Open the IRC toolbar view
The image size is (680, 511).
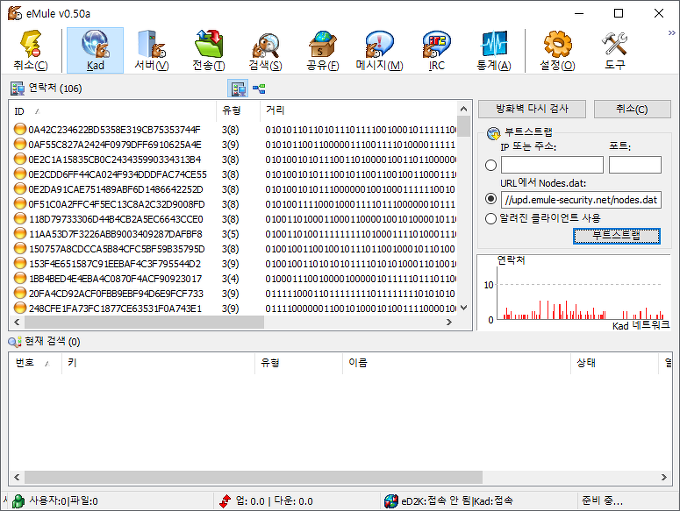pos(437,50)
